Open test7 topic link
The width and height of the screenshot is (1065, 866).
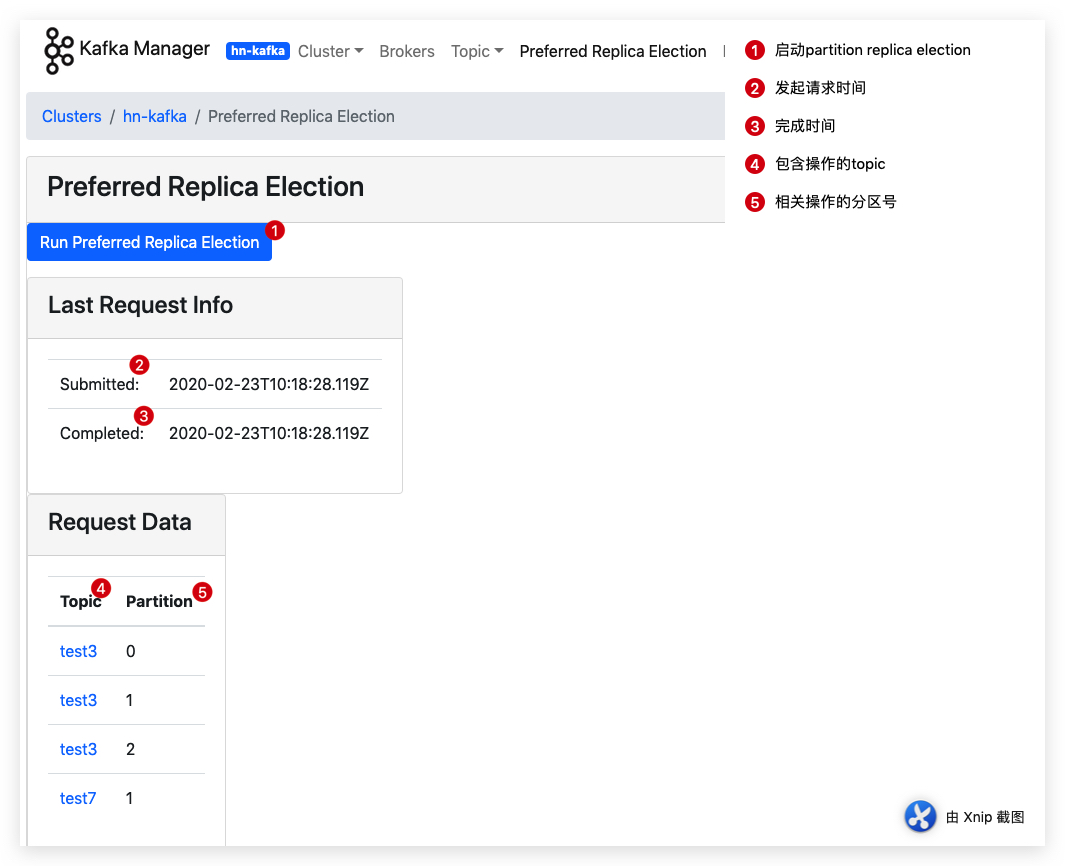coord(78,798)
